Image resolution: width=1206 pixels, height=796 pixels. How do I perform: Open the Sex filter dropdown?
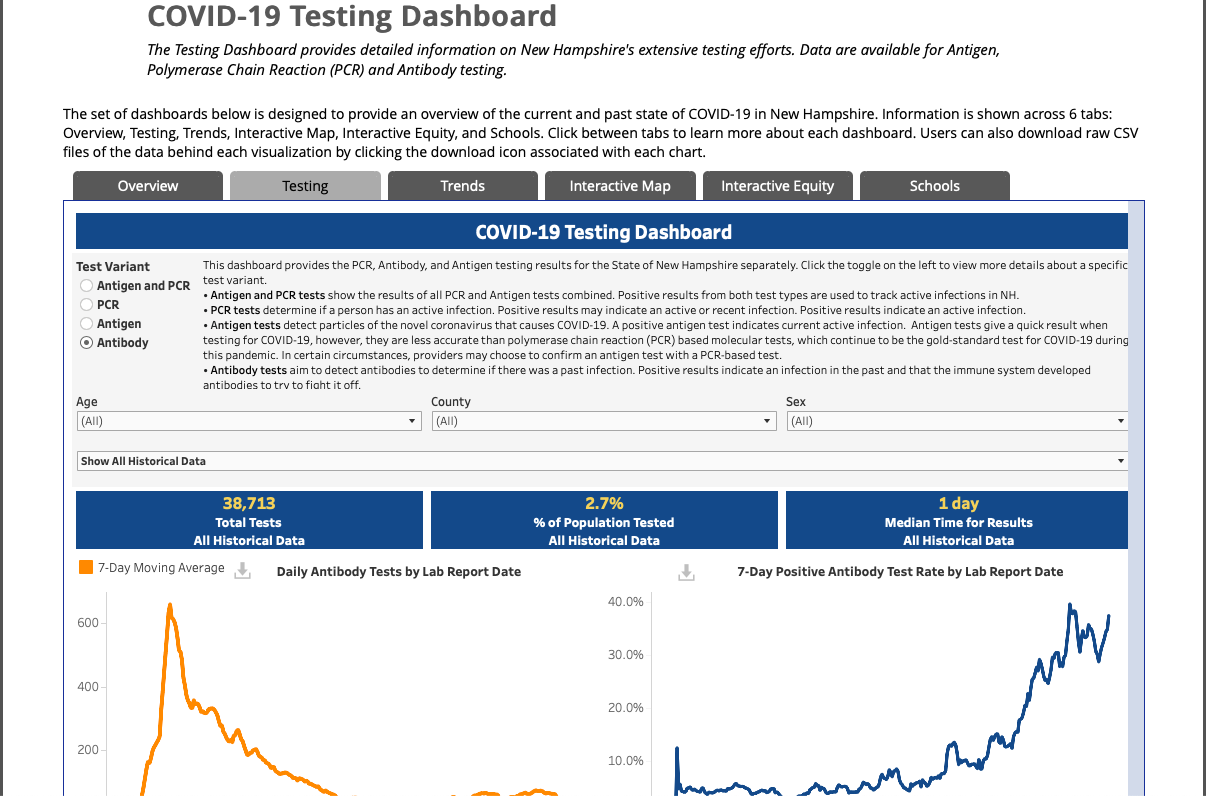click(957, 421)
